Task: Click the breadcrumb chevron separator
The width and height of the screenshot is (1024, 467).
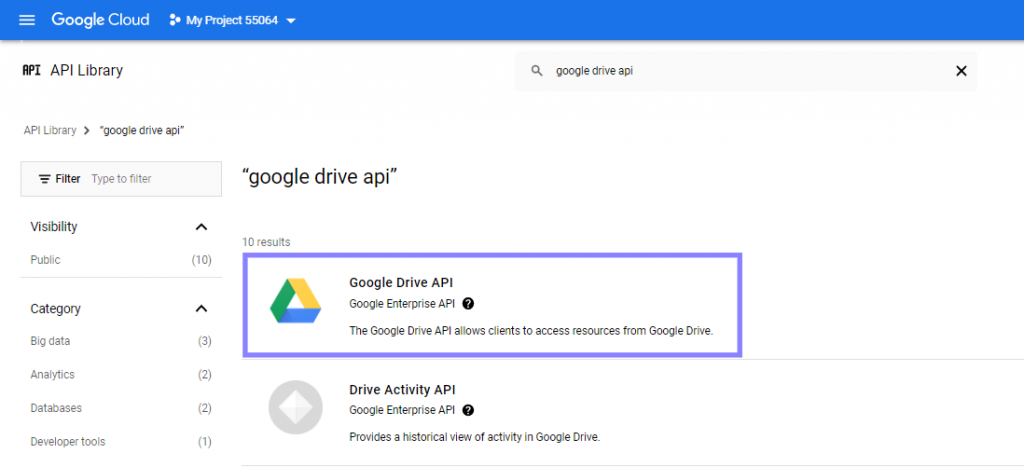Action: tap(88, 131)
